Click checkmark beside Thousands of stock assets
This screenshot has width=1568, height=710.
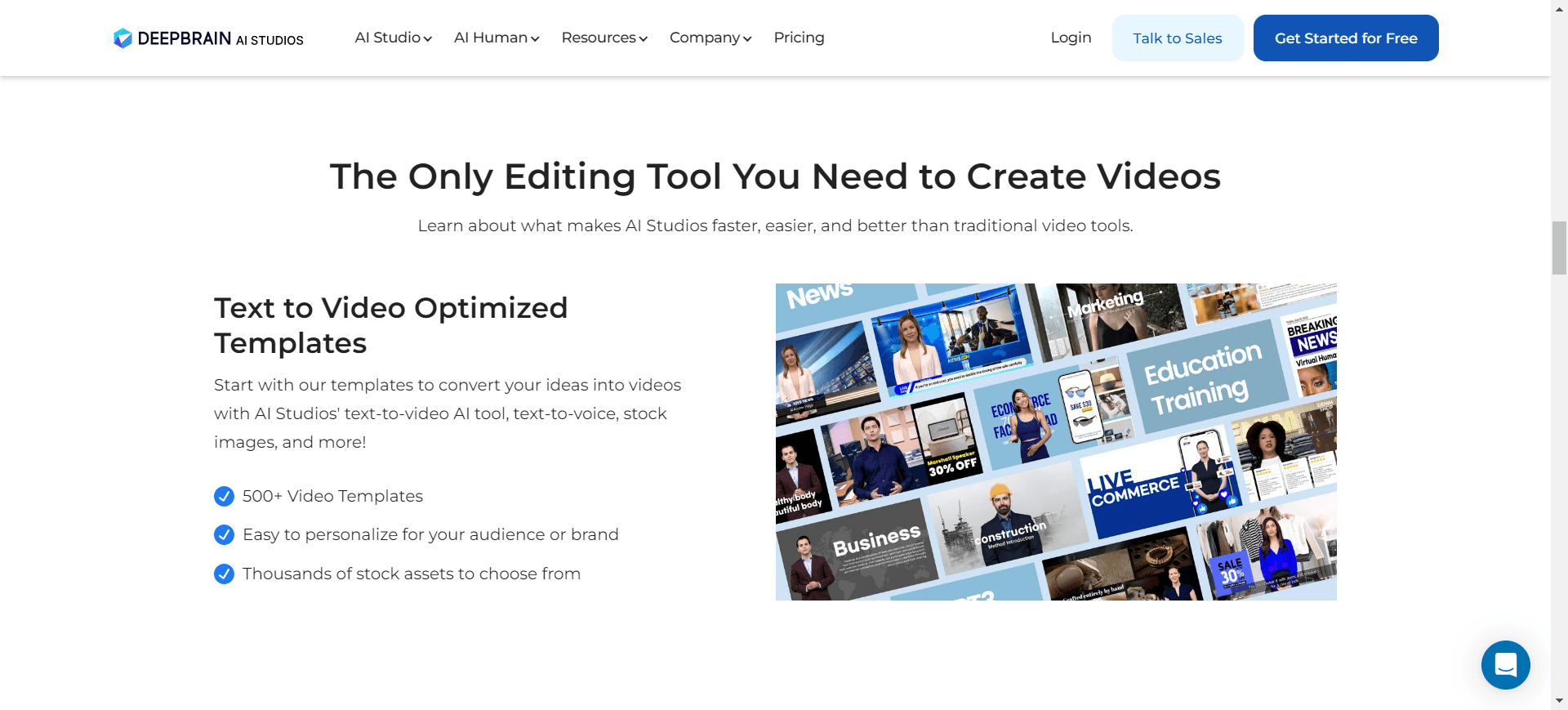224,574
